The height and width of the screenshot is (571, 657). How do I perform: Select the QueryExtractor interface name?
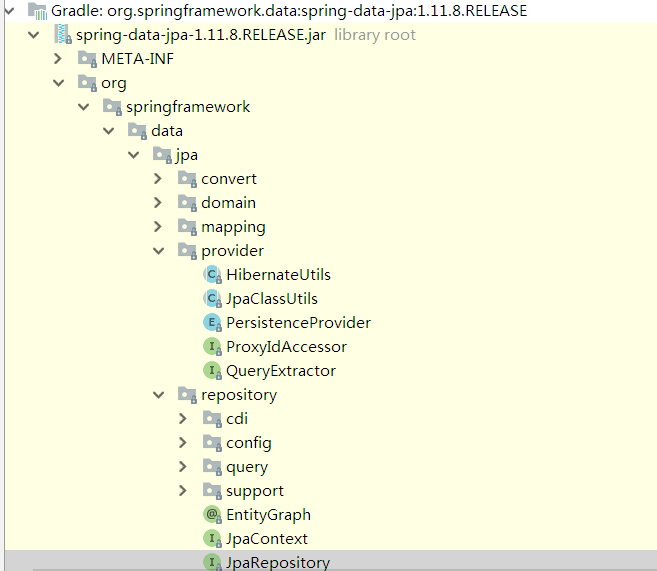coord(281,371)
